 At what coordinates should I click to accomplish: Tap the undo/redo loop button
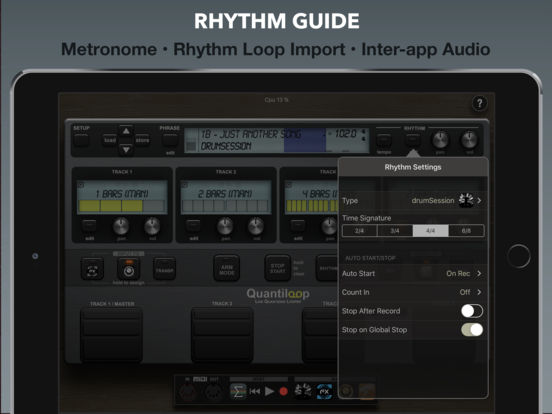(x=92, y=269)
